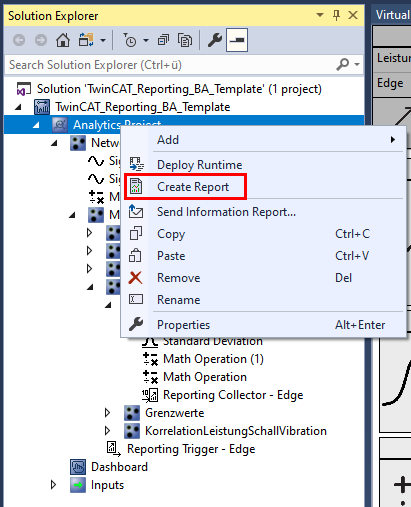
Task: Click the Create Report chart icon
Action: [136, 186]
